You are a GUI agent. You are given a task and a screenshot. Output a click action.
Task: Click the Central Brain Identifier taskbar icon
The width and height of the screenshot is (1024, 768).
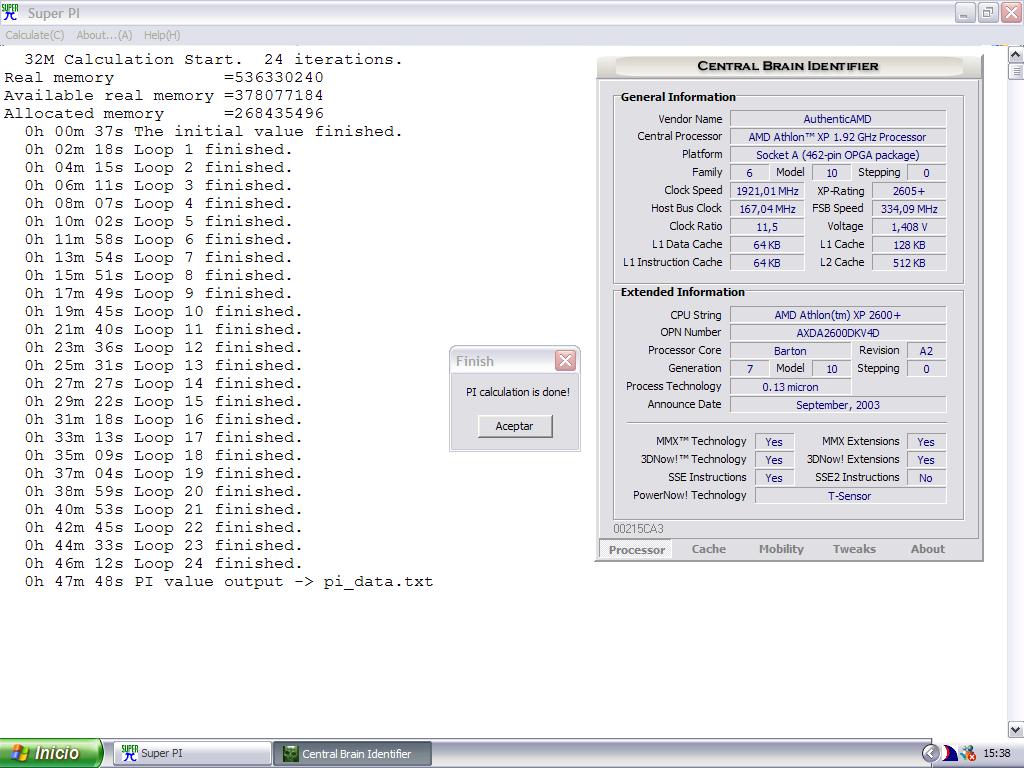click(291, 754)
